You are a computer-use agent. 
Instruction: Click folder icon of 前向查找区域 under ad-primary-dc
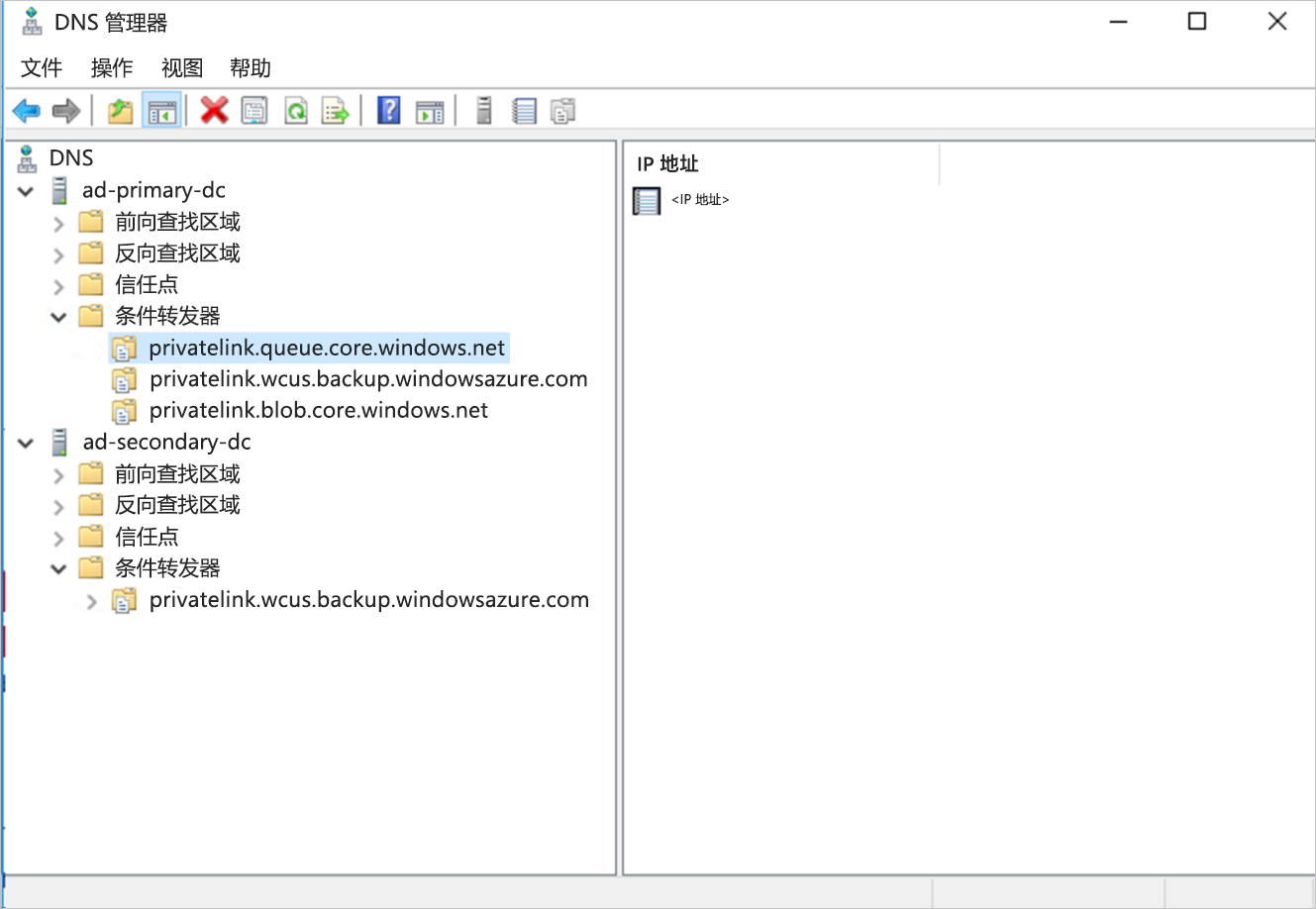[x=91, y=221]
